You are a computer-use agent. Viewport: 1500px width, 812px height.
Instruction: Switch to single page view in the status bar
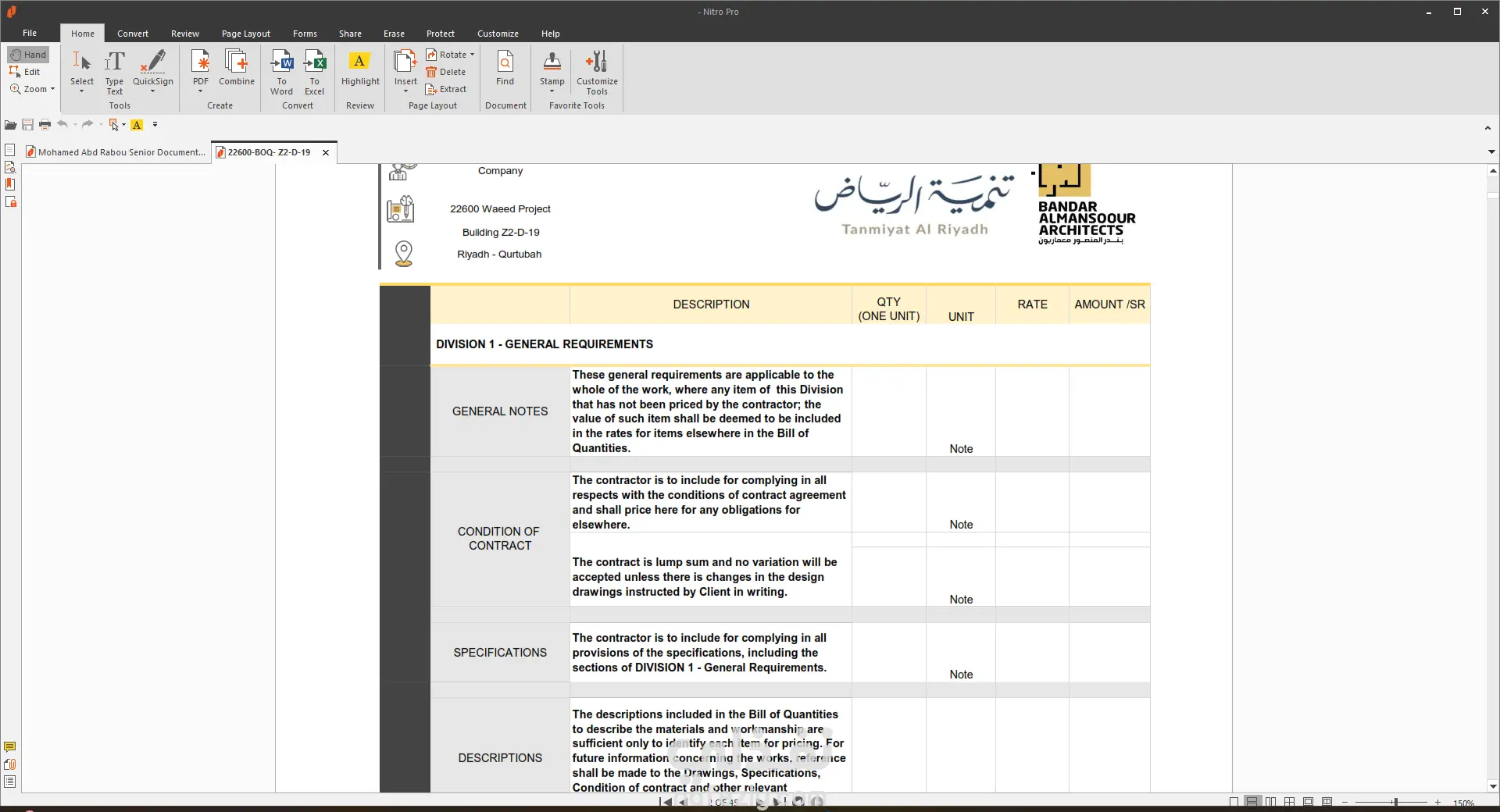point(1234,802)
